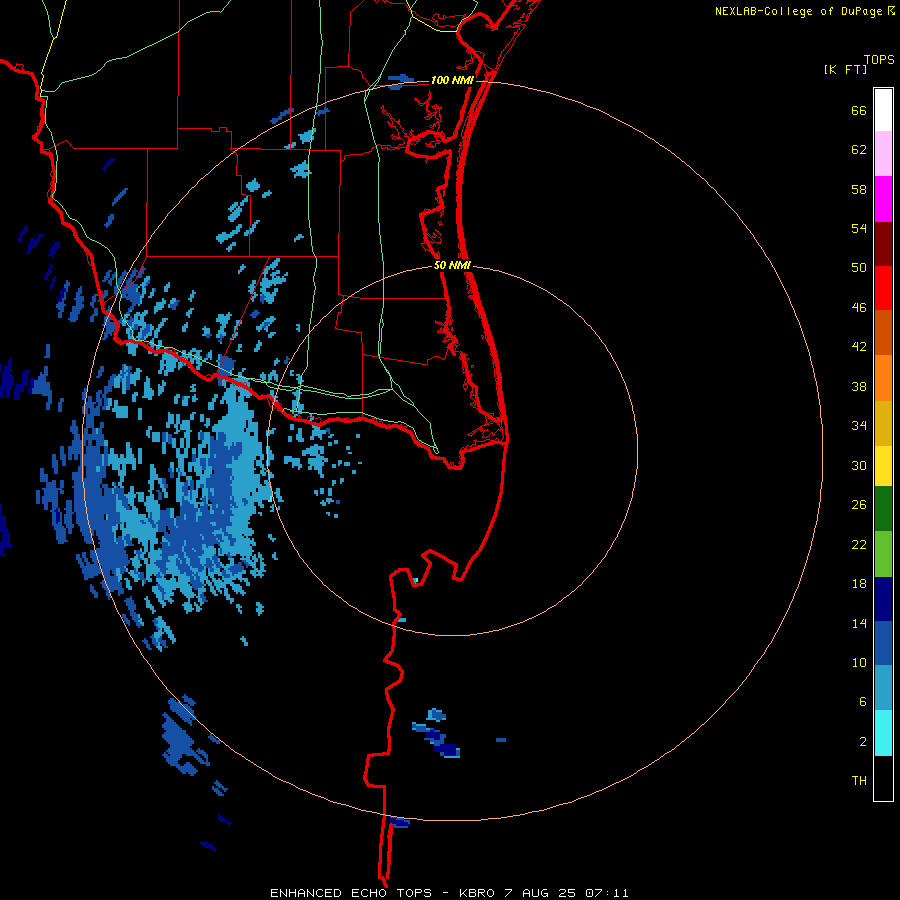Select the light green legend swatch
The height and width of the screenshot is (900, 900).
point(883,554)
